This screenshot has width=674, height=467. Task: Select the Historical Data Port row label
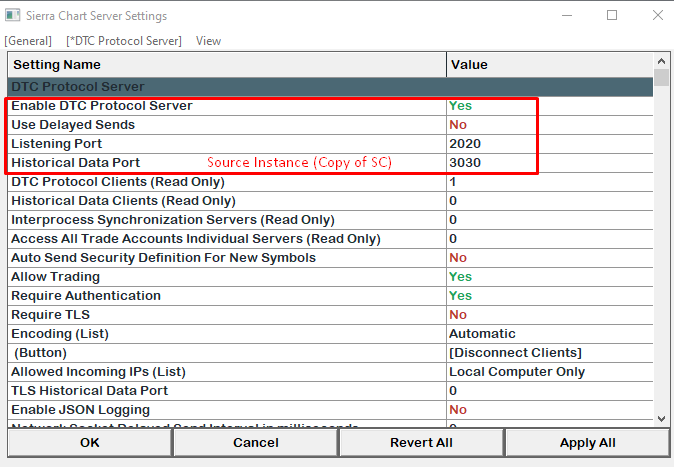[76, 163]
